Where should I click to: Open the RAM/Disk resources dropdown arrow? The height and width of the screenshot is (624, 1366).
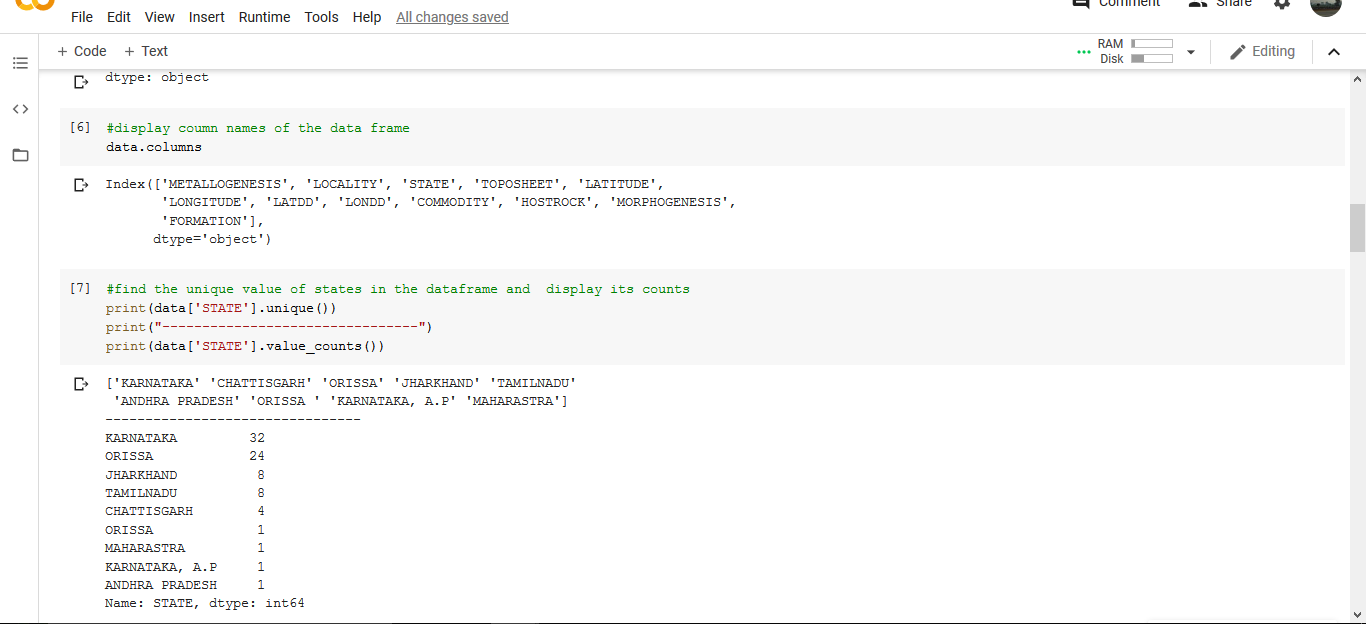tap(1190, 51)
